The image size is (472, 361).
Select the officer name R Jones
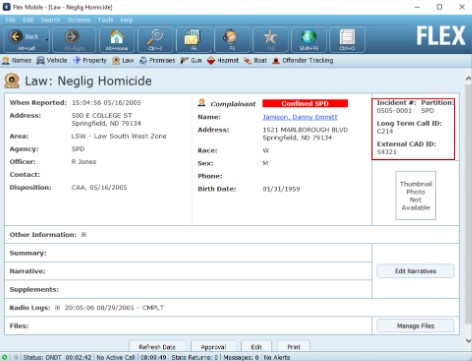pyautogui.click(x=84, y=162)
